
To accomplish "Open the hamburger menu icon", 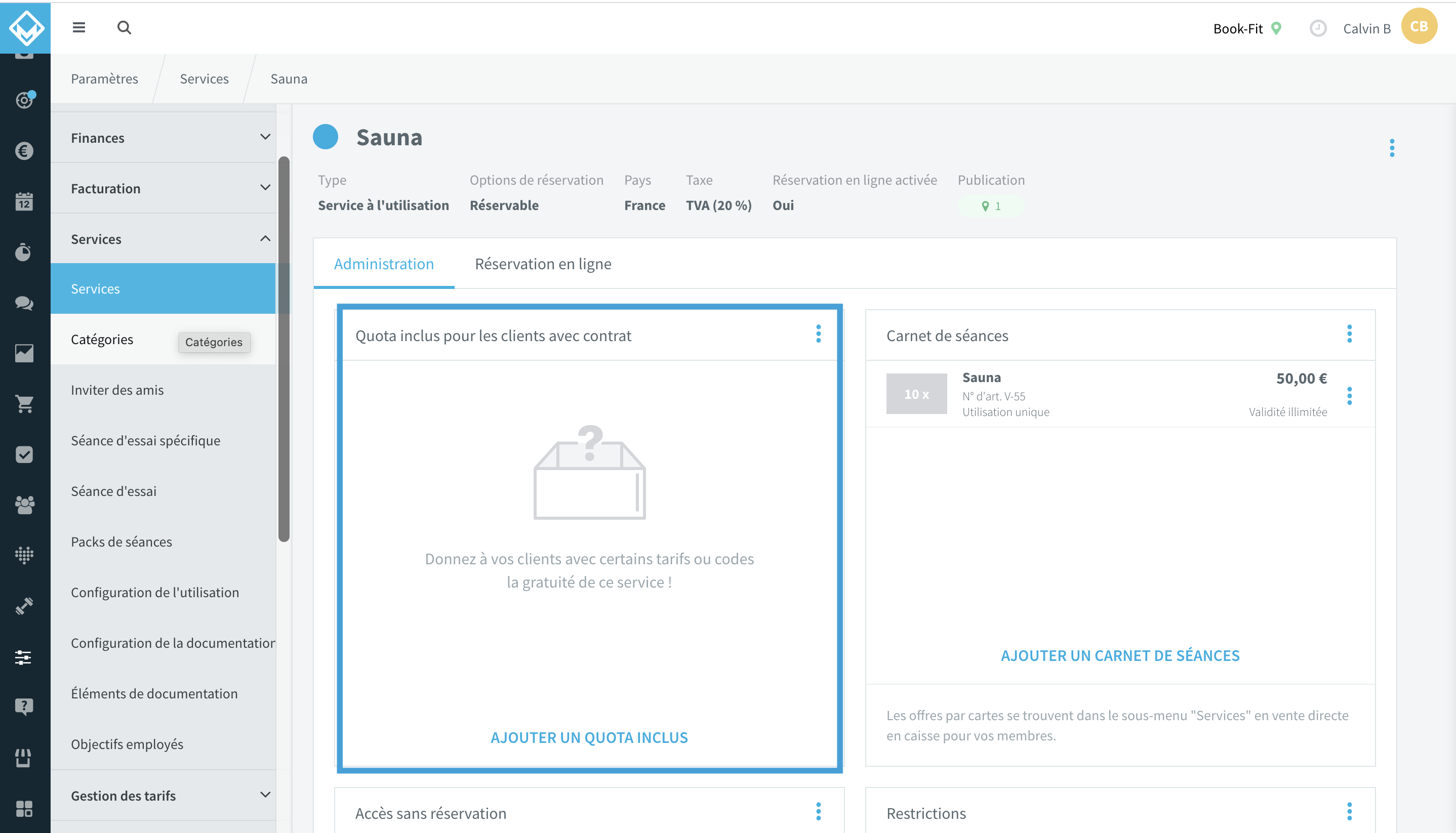I will pos(79,27).
